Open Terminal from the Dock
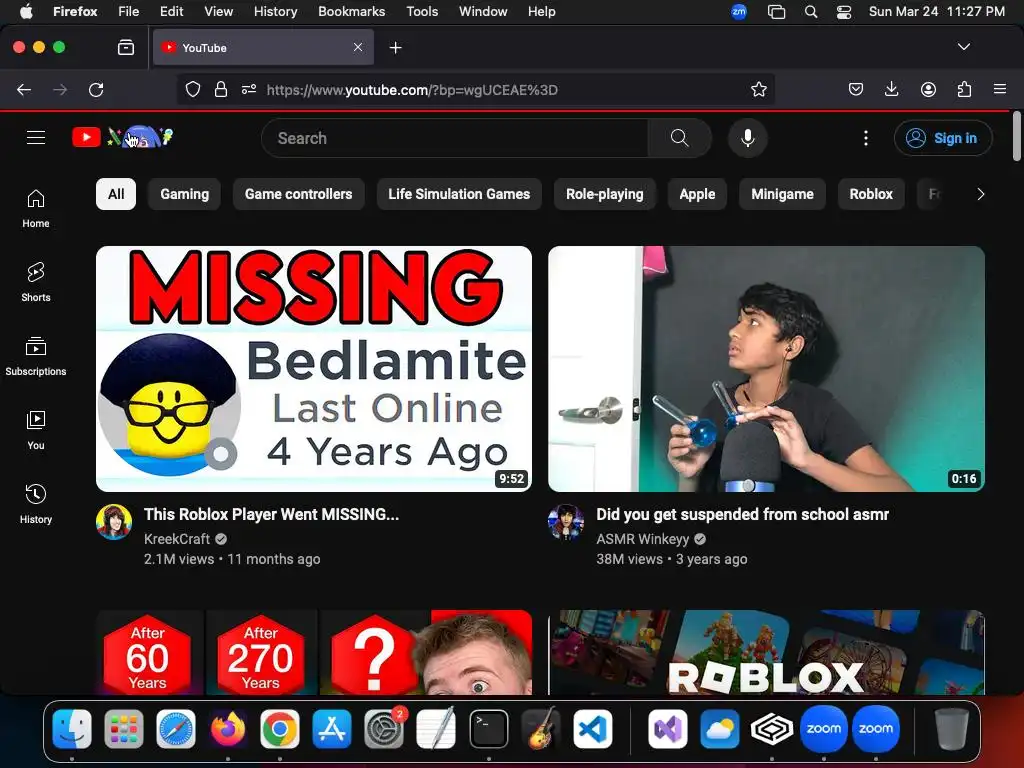1024x768 pixels. (x=488, y=728)
